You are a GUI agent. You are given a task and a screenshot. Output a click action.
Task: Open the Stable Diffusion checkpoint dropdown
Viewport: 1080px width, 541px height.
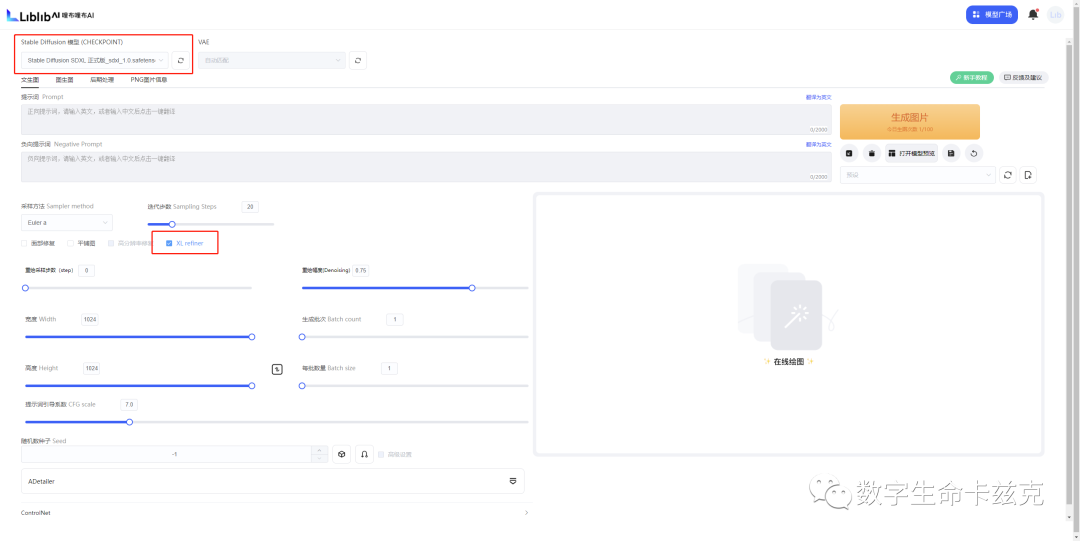click(x=94, y=61)
